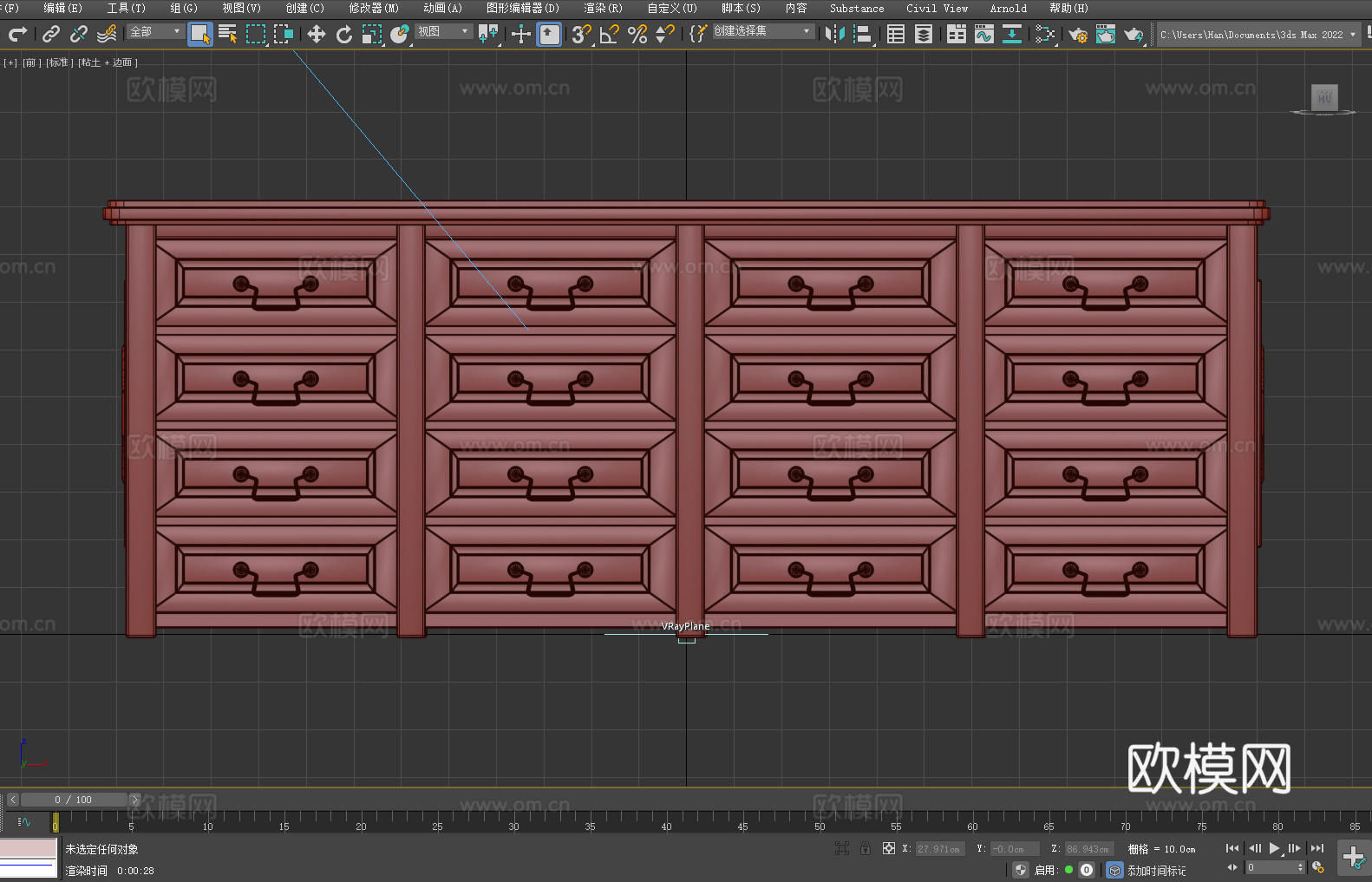Toggle Spinner Snap
The height and width of the screenshot is (882, 1372).
point(665,34)
